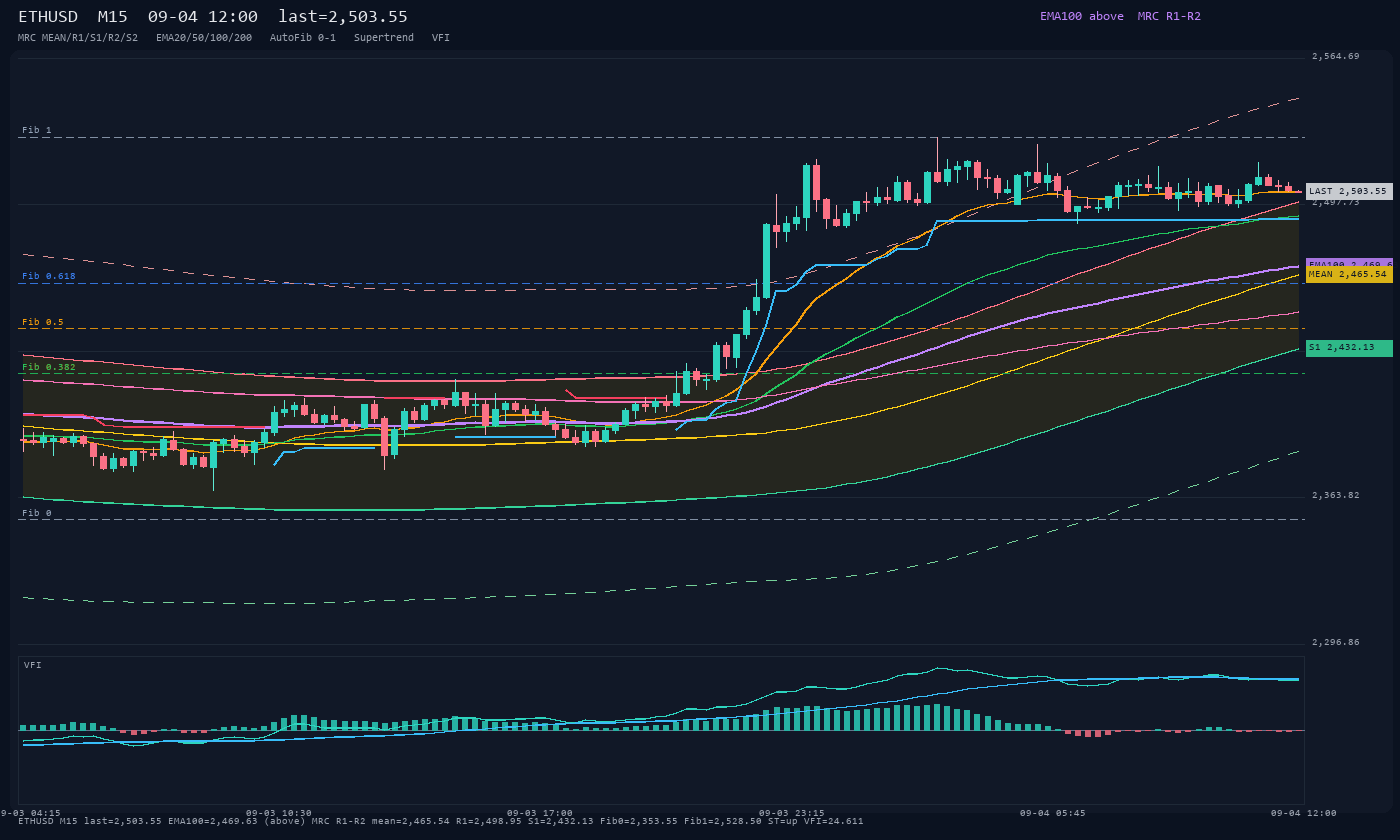This screenshot has width=1400, height=840.
Task: Click the 09-03 10:30 time axis label
Action: [x=279, y=813]
